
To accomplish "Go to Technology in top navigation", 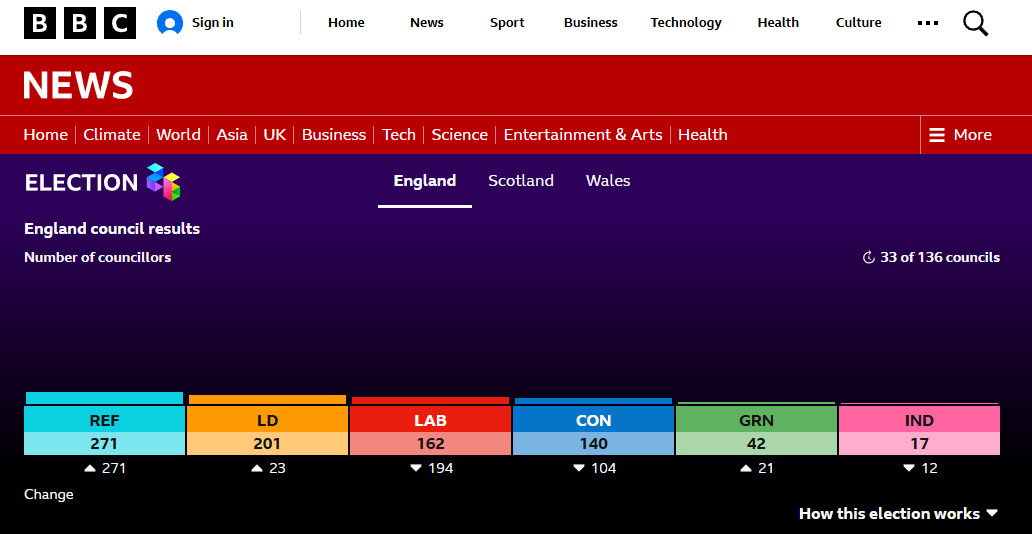I will [x=686, y=23].
